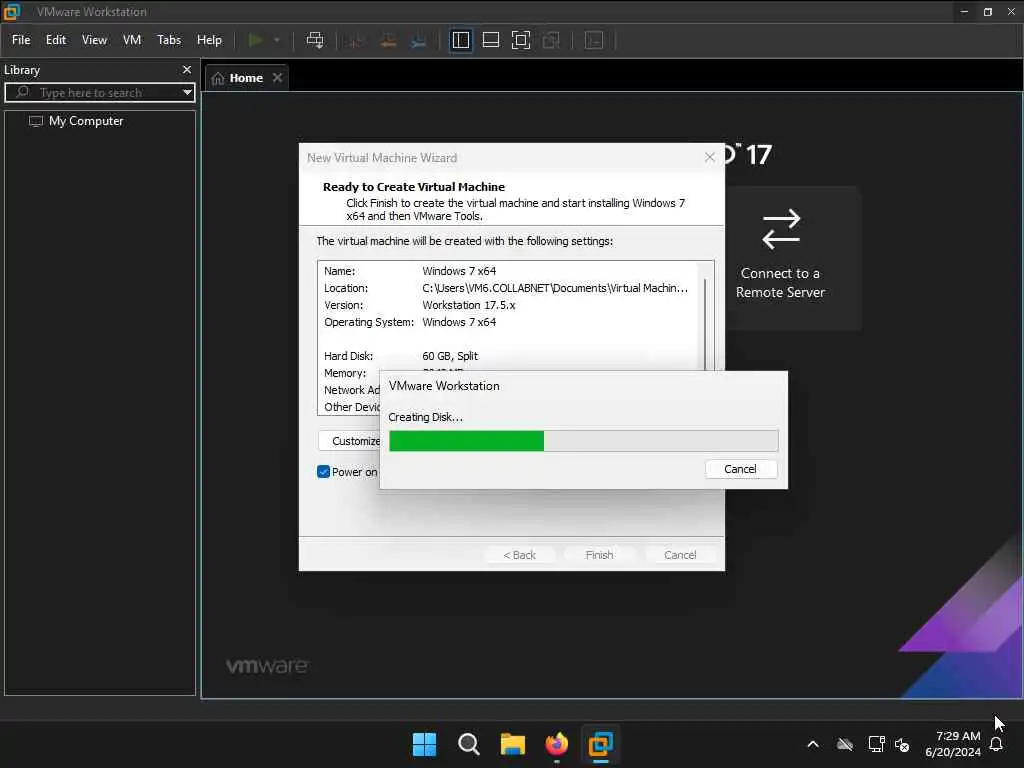Expand the library search dropdown arrow
Screen dimensions: 1024x768
tap(187, 93)
